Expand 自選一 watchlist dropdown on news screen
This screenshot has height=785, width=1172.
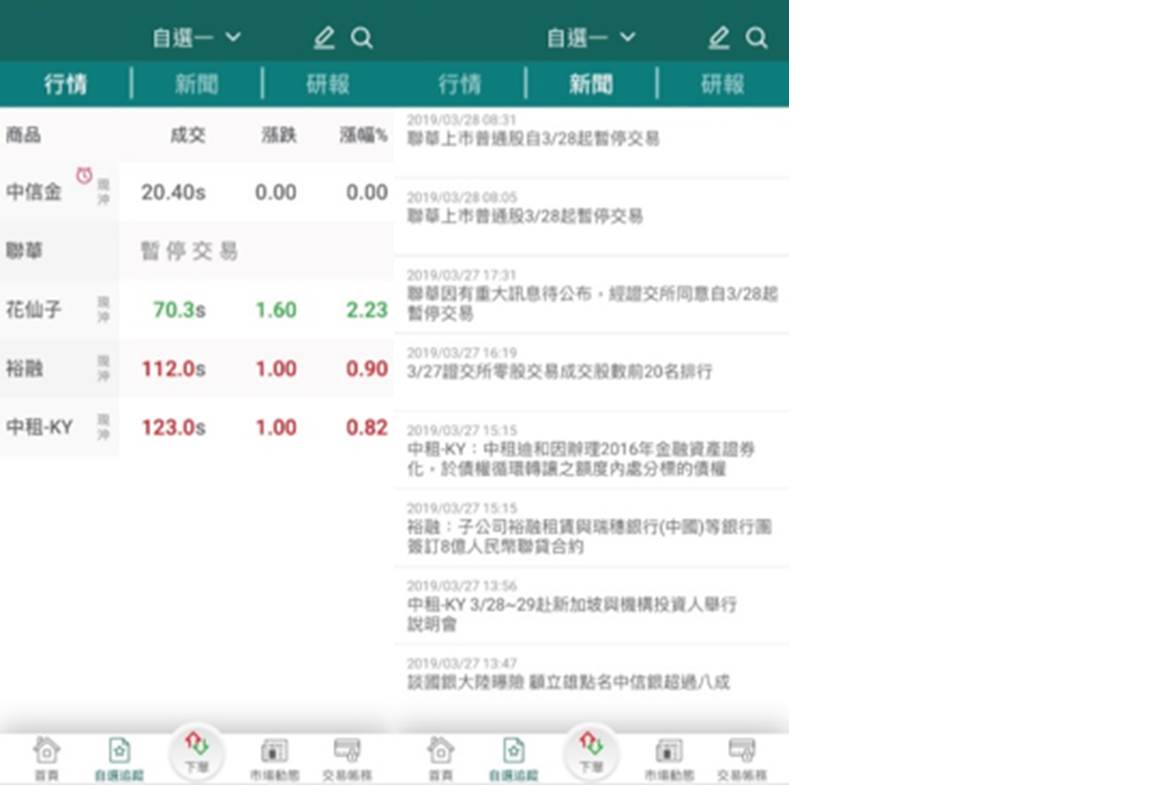tap(591, 37)
